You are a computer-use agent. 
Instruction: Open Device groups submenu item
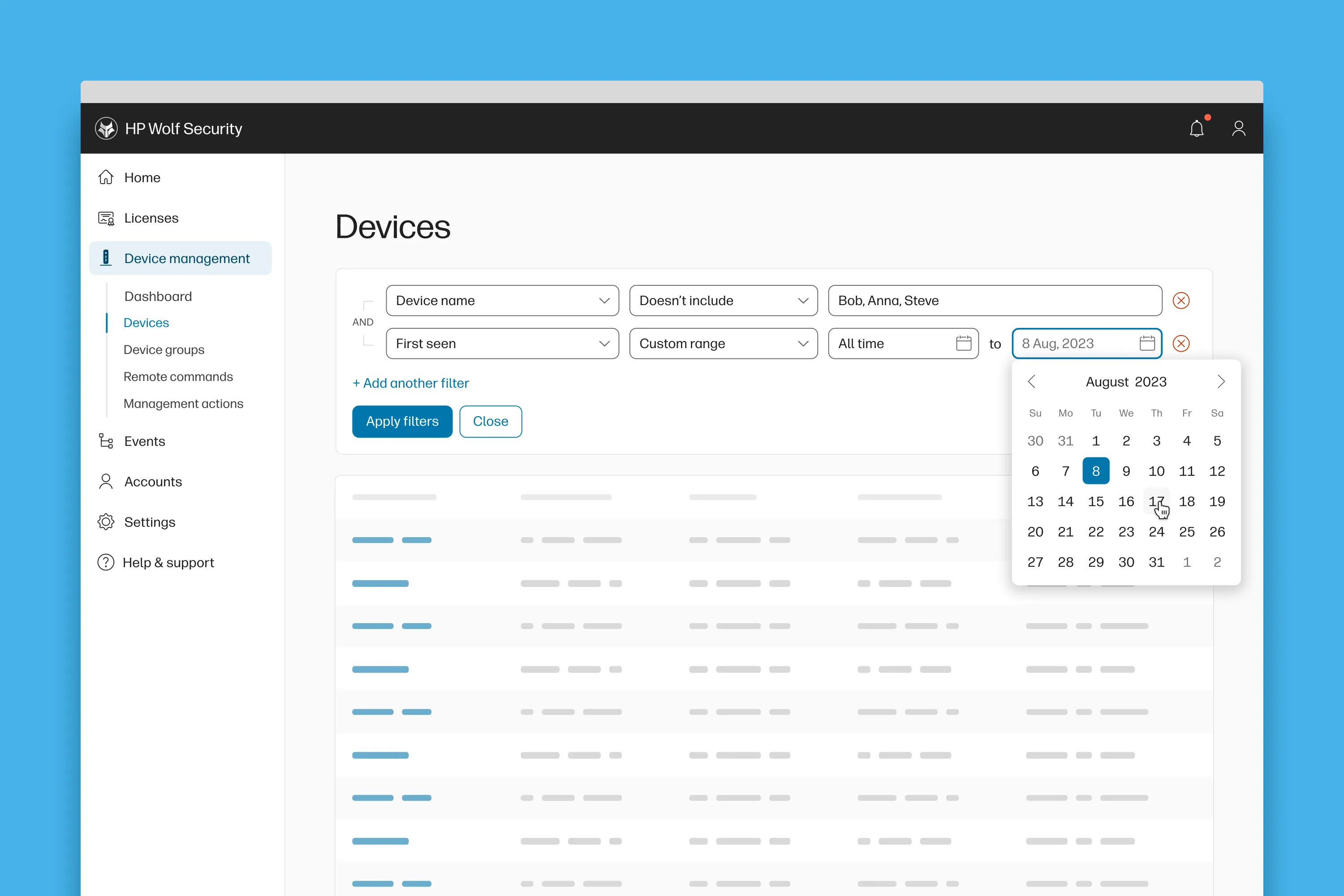tap(164, 350)
